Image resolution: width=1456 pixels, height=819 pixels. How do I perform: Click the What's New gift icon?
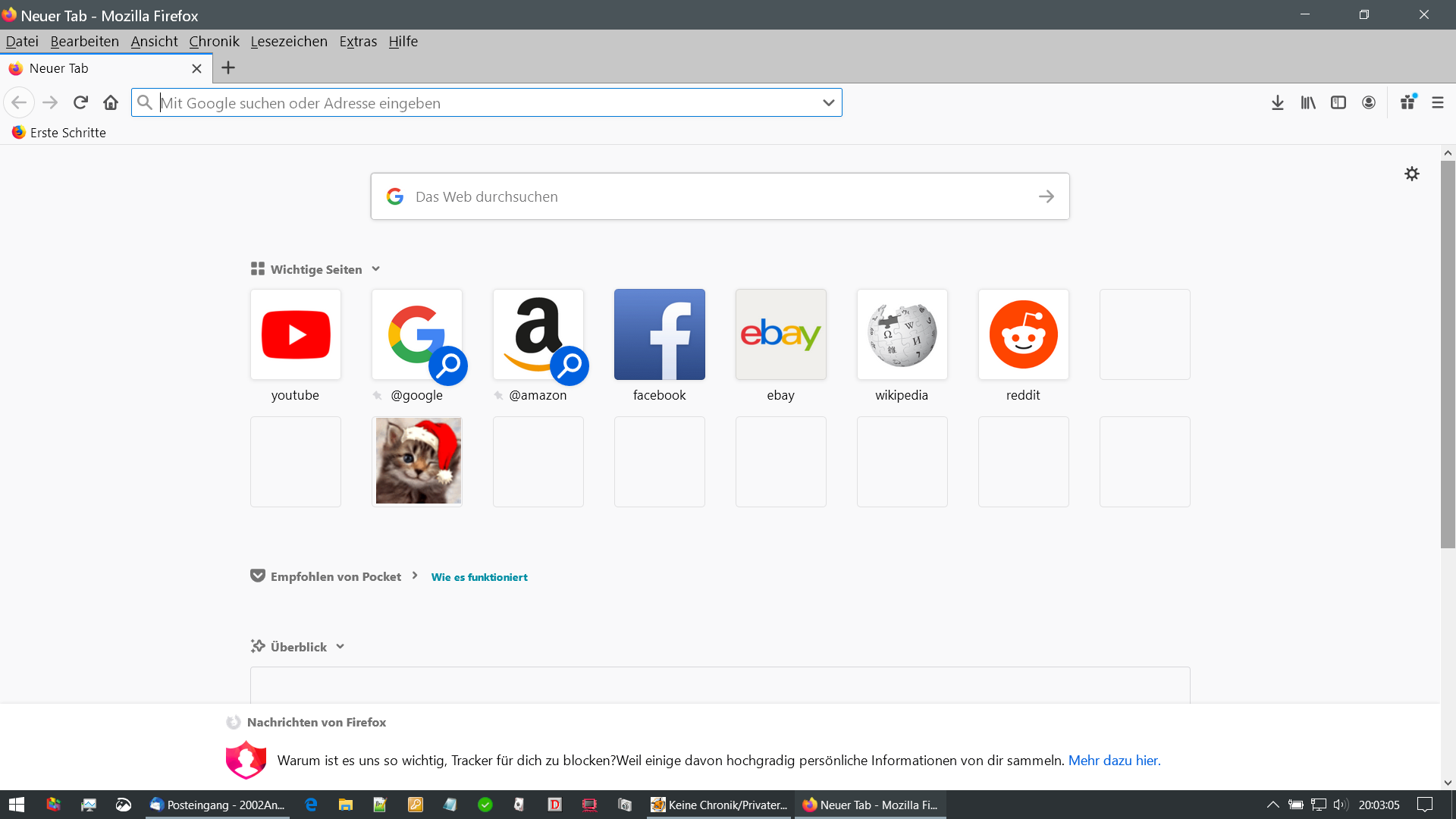coord(1407,102)
